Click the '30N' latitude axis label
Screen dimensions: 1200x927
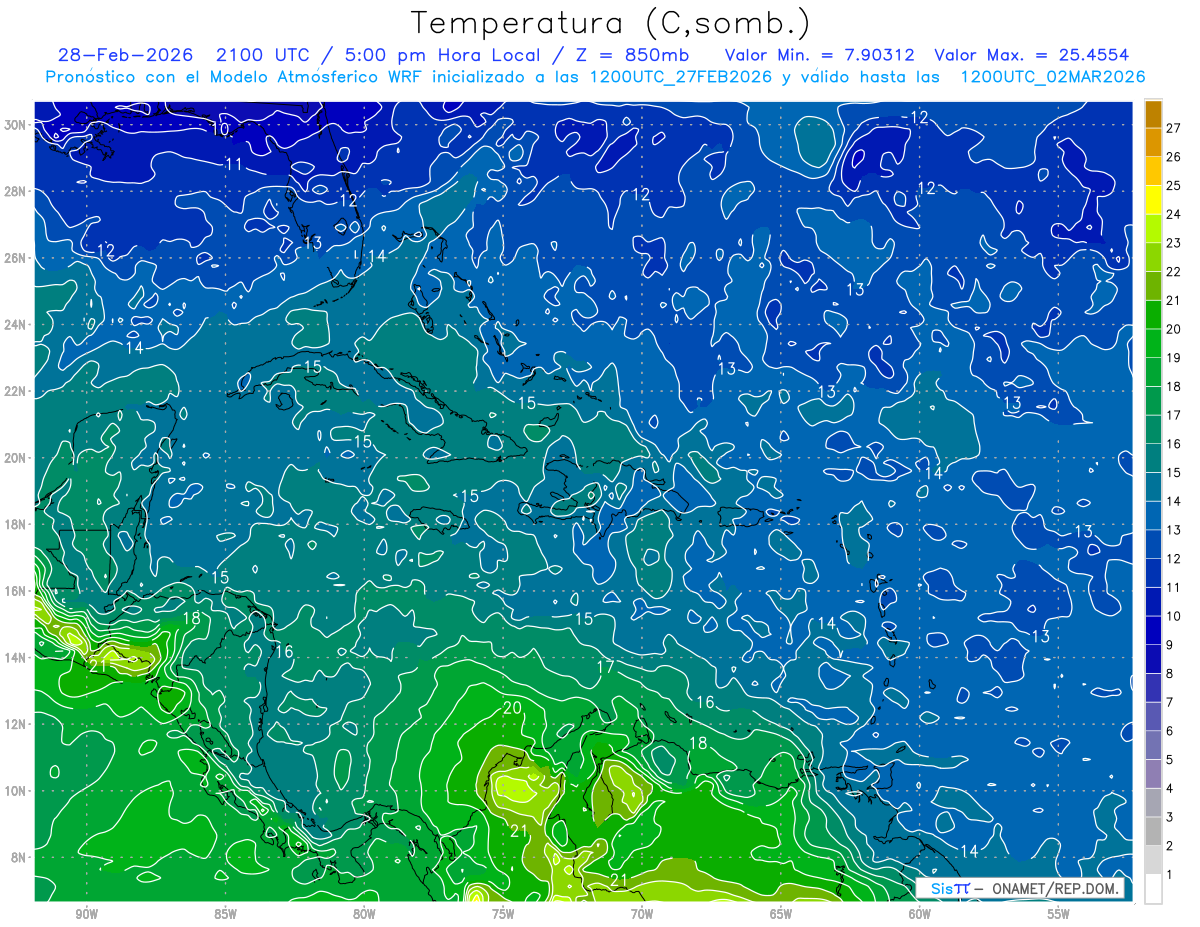pyautogui.click(x=16, y=125)
